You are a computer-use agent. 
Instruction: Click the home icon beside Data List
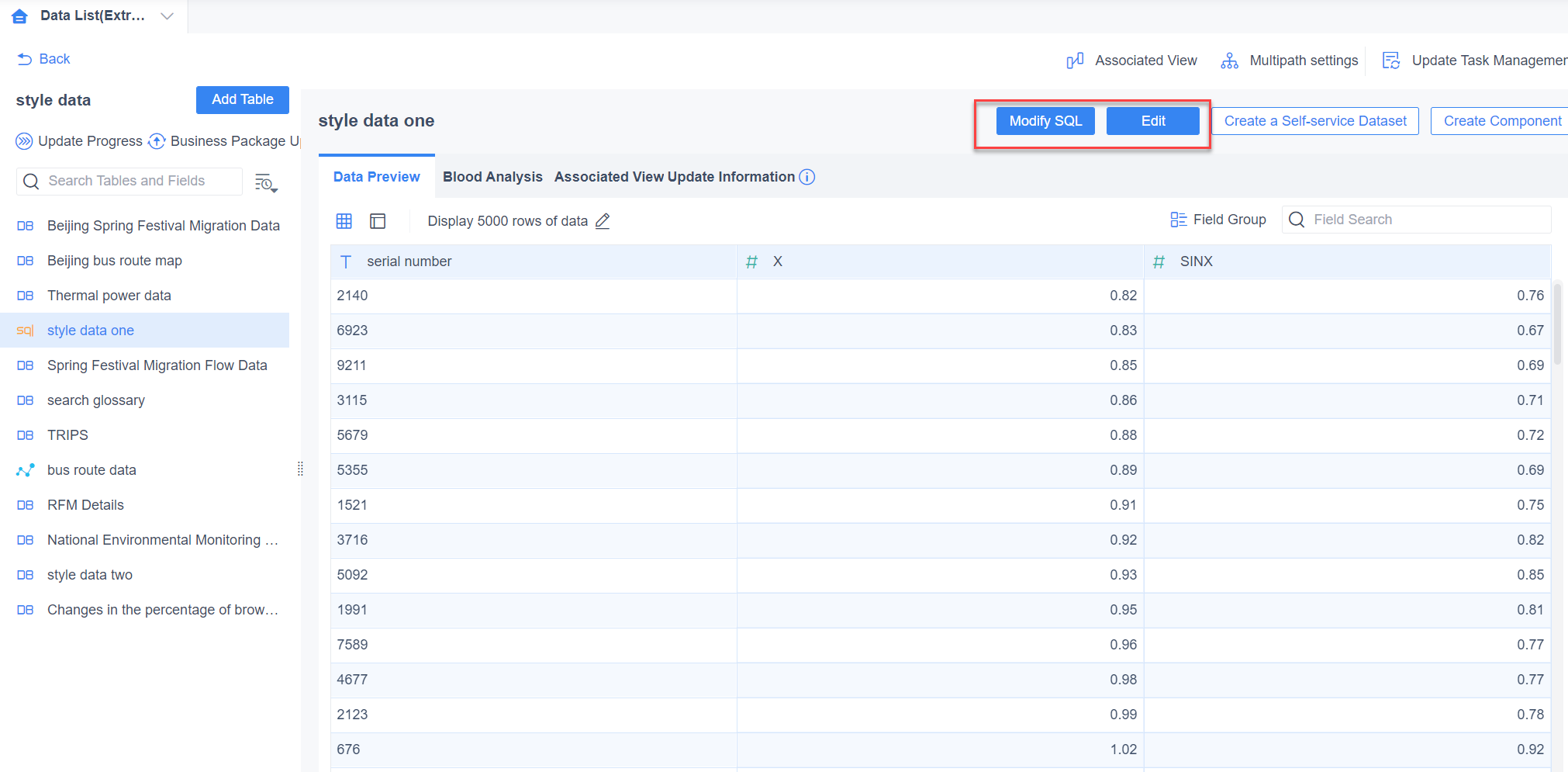20,16
